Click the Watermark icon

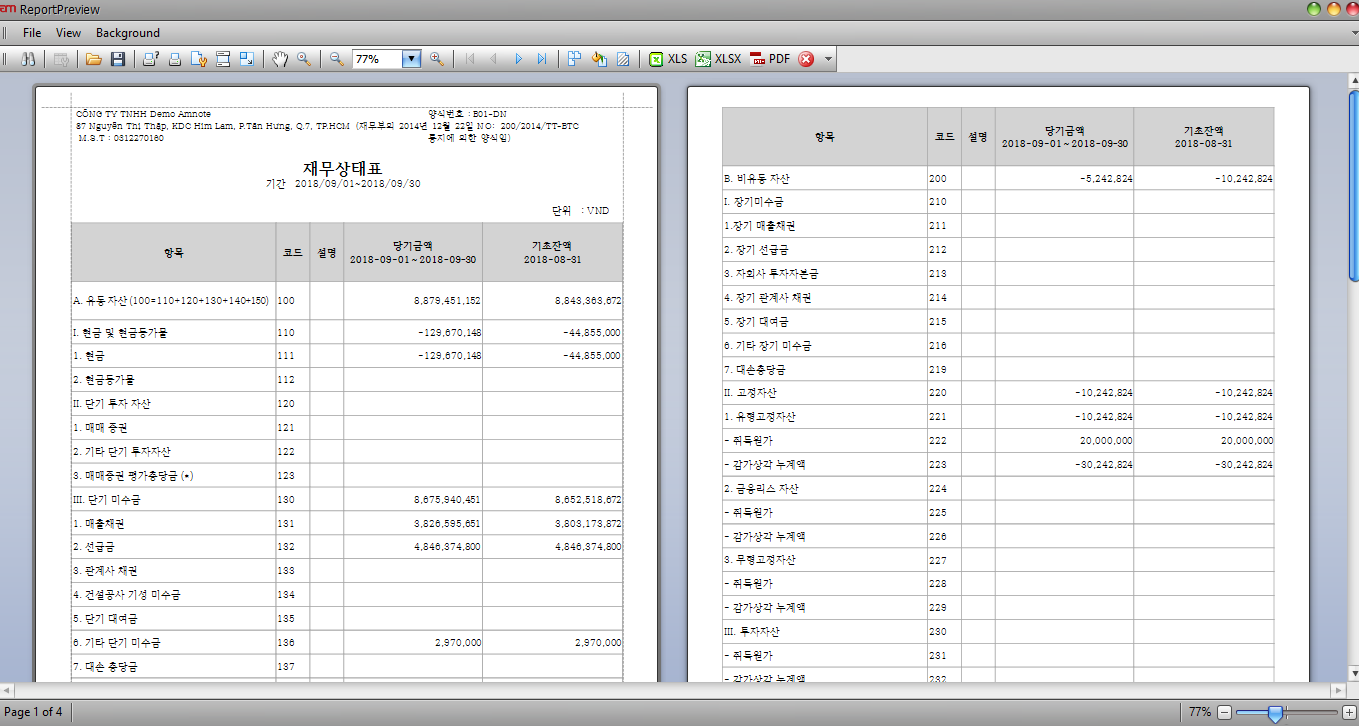click(x=623, y=59)
